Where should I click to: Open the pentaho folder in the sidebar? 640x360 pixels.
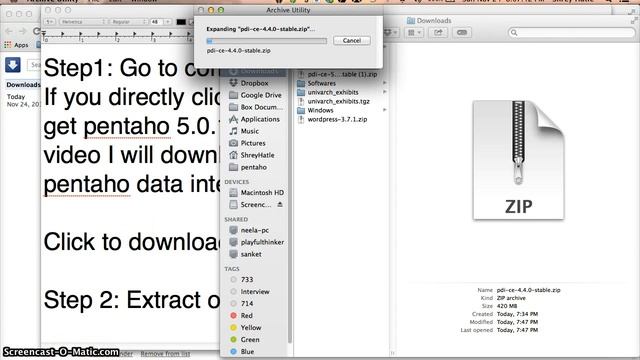click(253, 167)
